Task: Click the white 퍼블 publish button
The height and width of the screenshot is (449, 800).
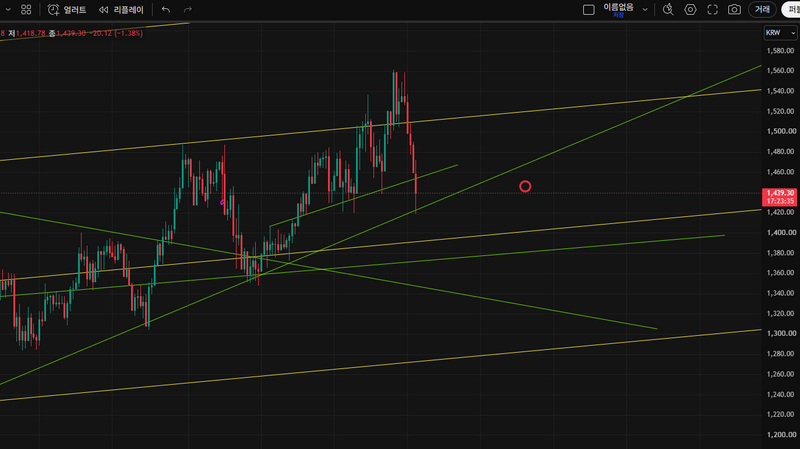Action: (791, 10)
